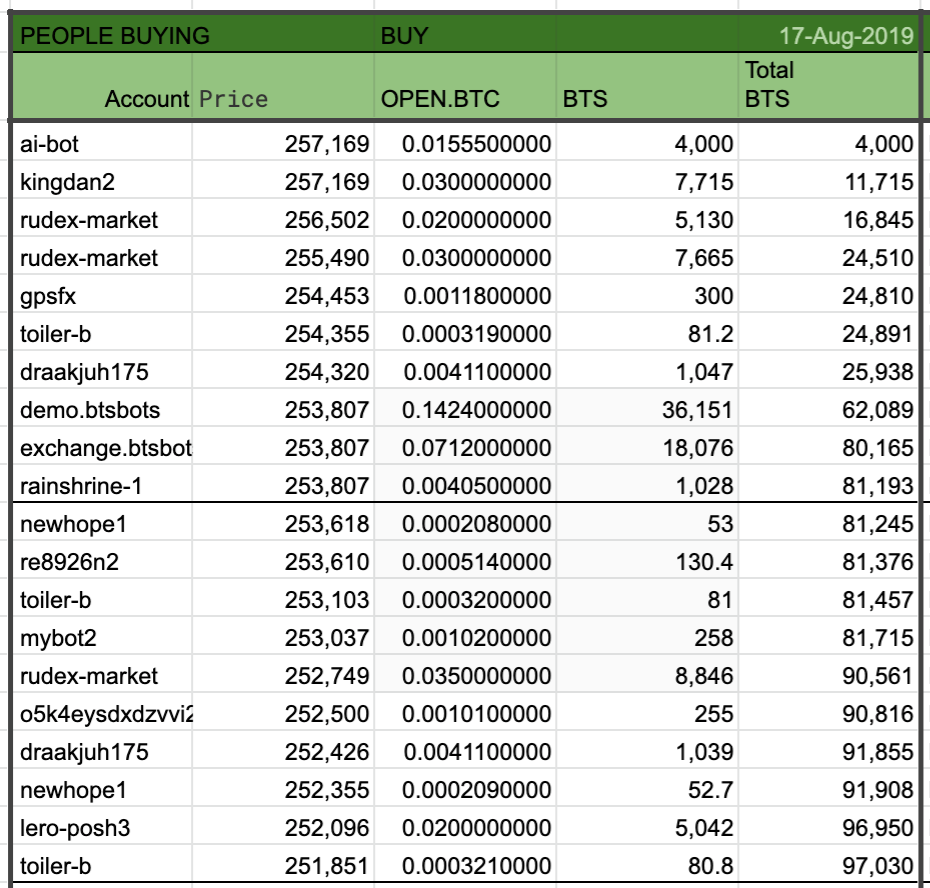The height and width of the screenshot is (888, 930).
Task: Select the PEOPLE BUYING header cell
Action: [193, 36]
